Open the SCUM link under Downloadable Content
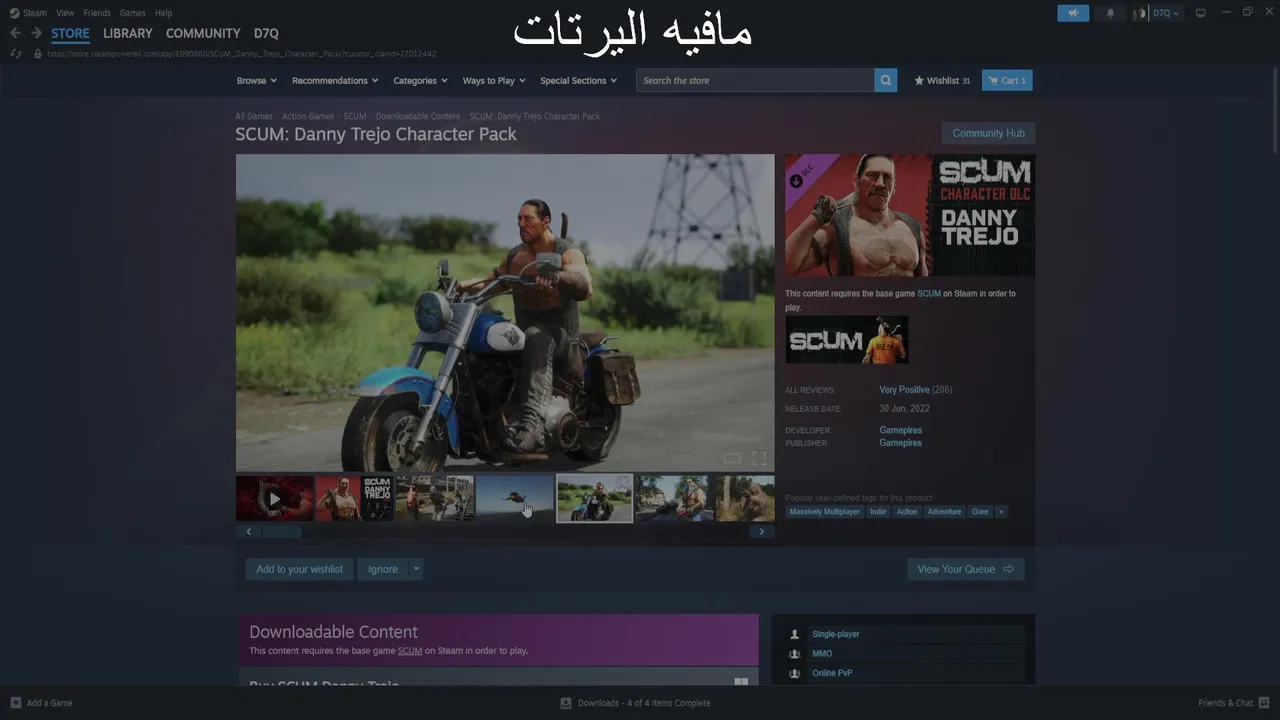 (410, 651)
